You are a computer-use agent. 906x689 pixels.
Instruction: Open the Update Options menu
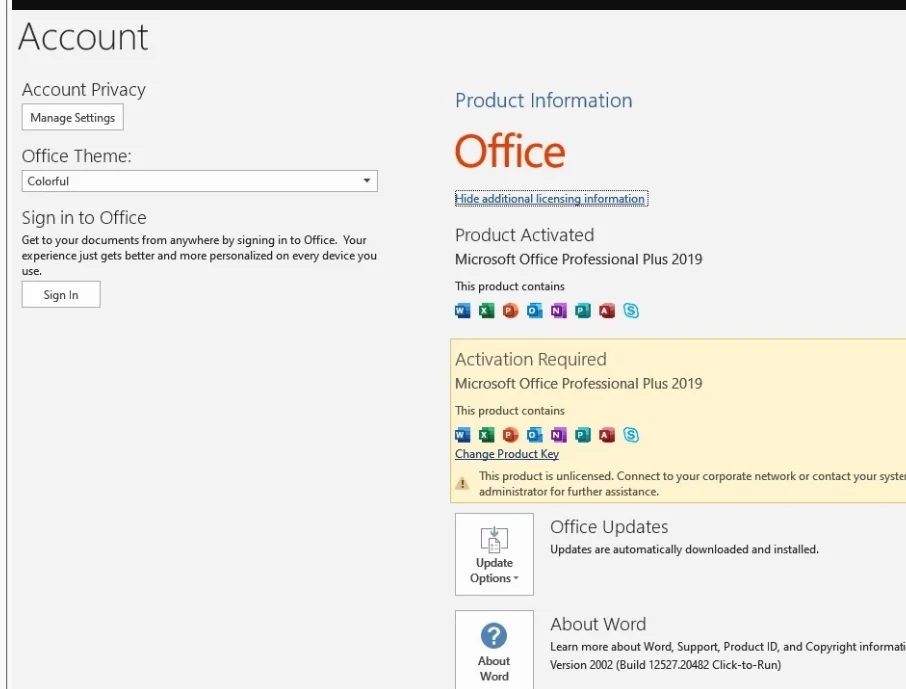(x=494, y=554)
